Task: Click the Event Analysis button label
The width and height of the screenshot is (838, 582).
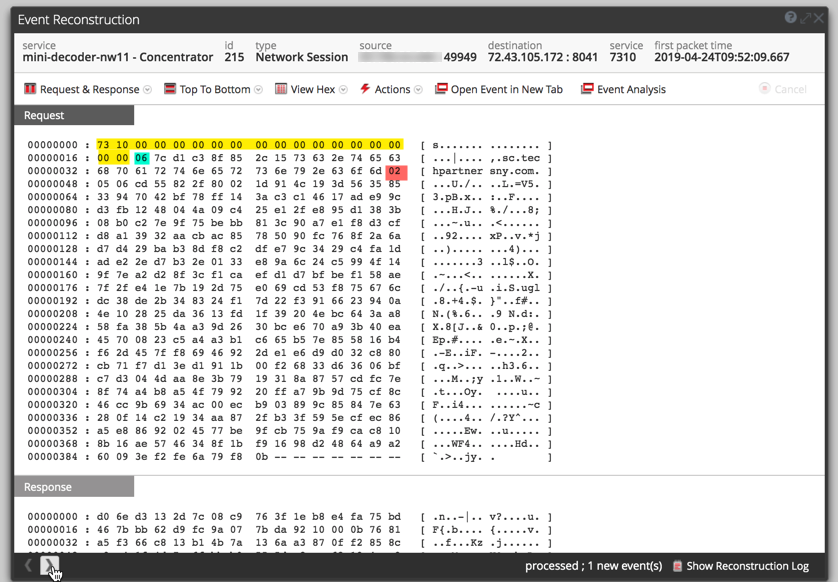Action: coord(631,89)
